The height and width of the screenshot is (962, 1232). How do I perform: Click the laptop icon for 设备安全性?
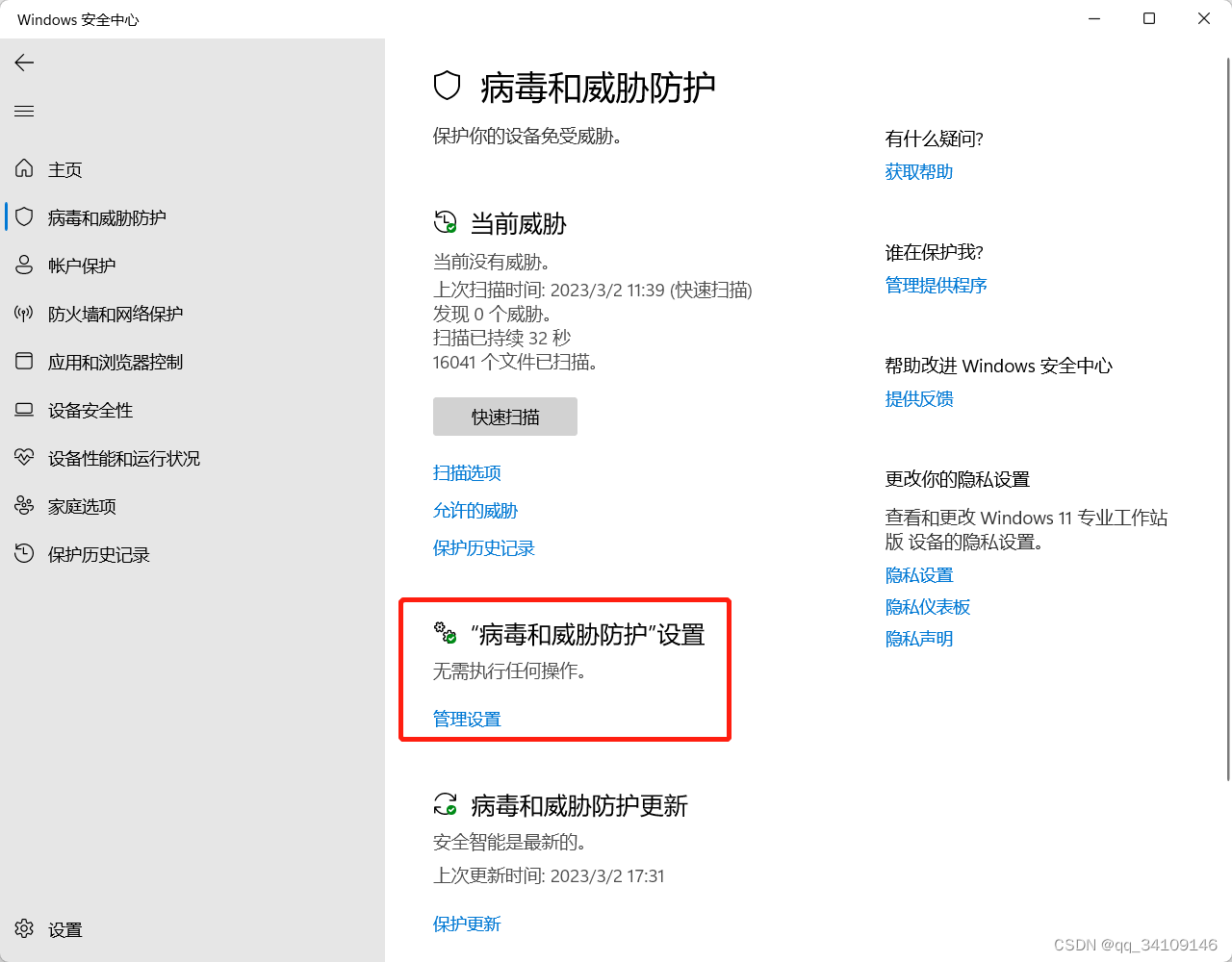coord(24,410)
